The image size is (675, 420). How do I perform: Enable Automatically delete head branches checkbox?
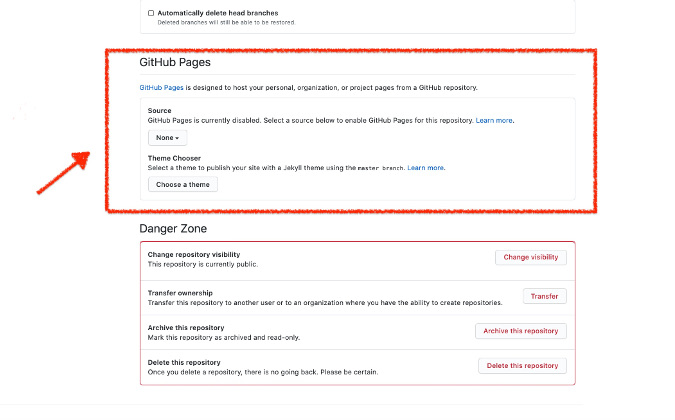(x=151, y=13)
